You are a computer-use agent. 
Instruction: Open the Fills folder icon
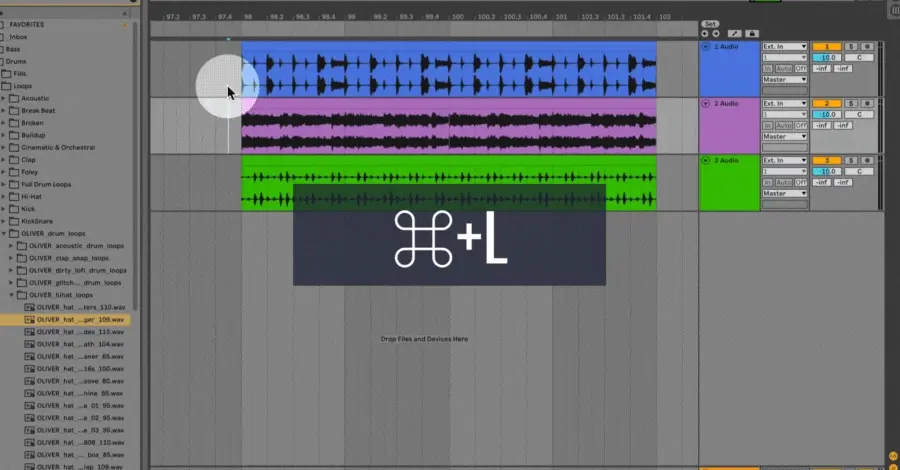[x=6, y=73]
